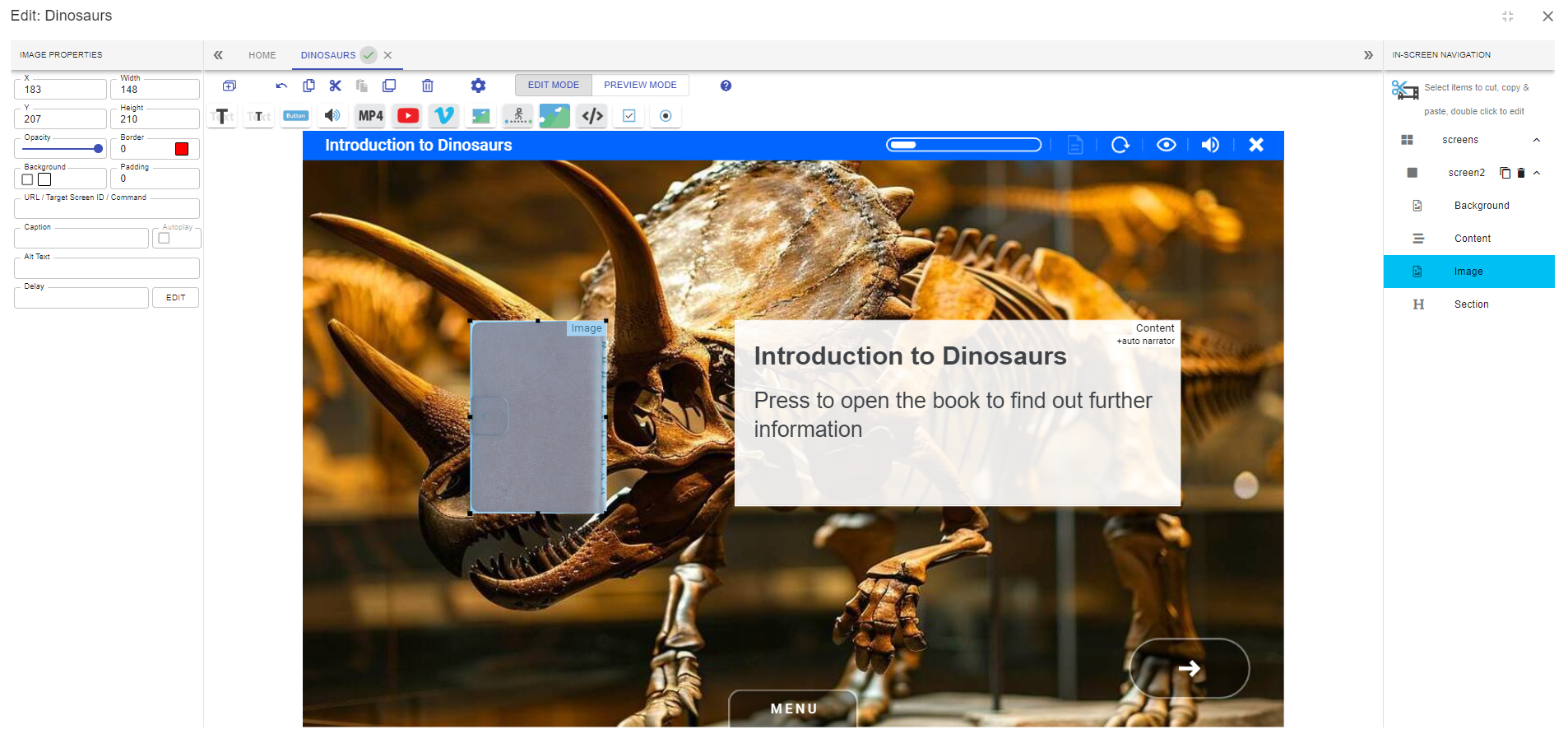Click the Edit button beside Delay
Image resolution: width=1568 pixels, height=734 pixels.
coord(175,297)
